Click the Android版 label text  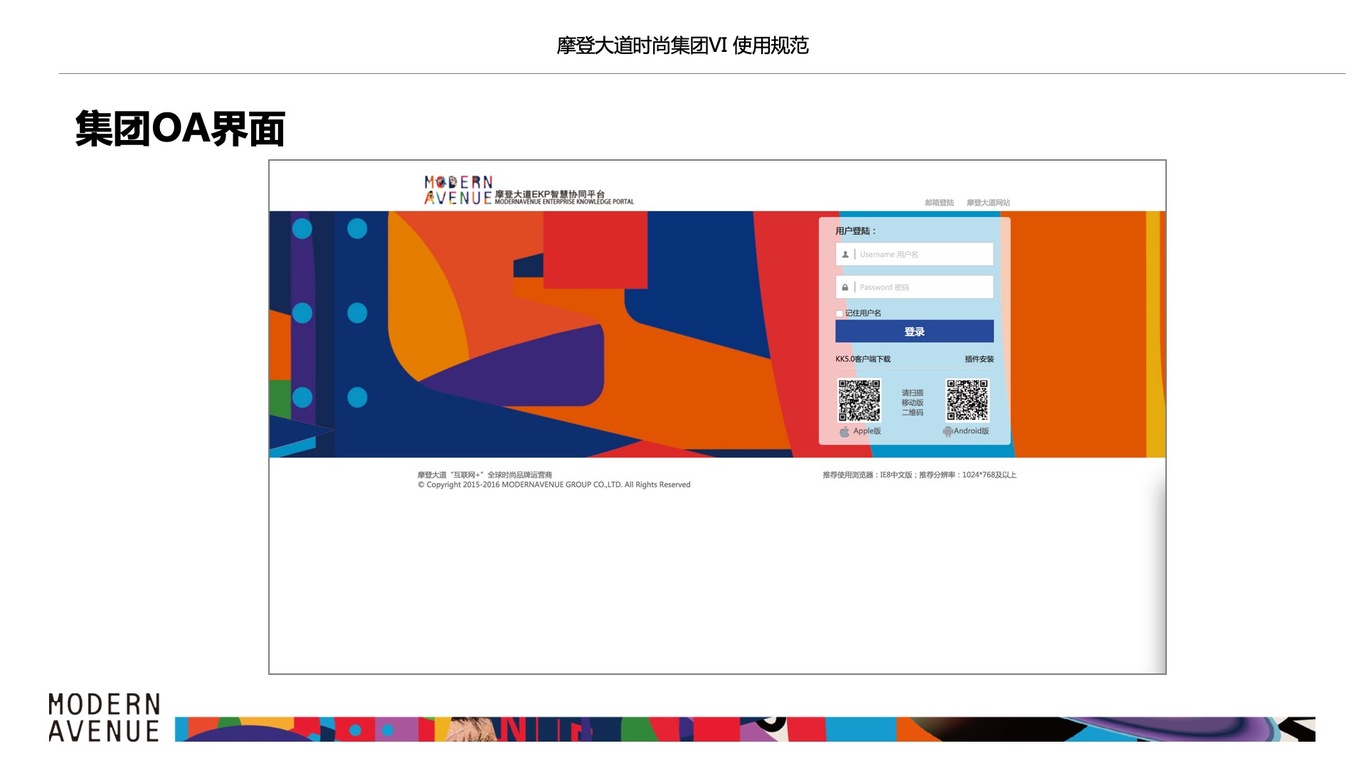tap(971, 431)
